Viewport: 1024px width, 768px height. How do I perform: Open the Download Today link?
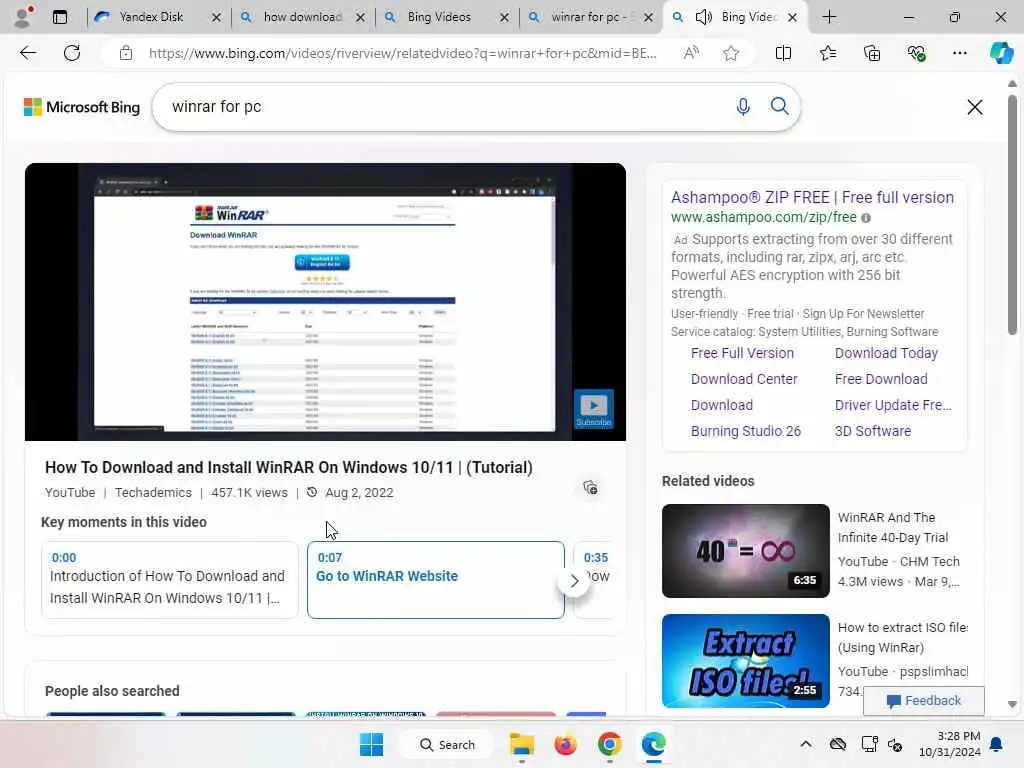[x=886, y=353]
